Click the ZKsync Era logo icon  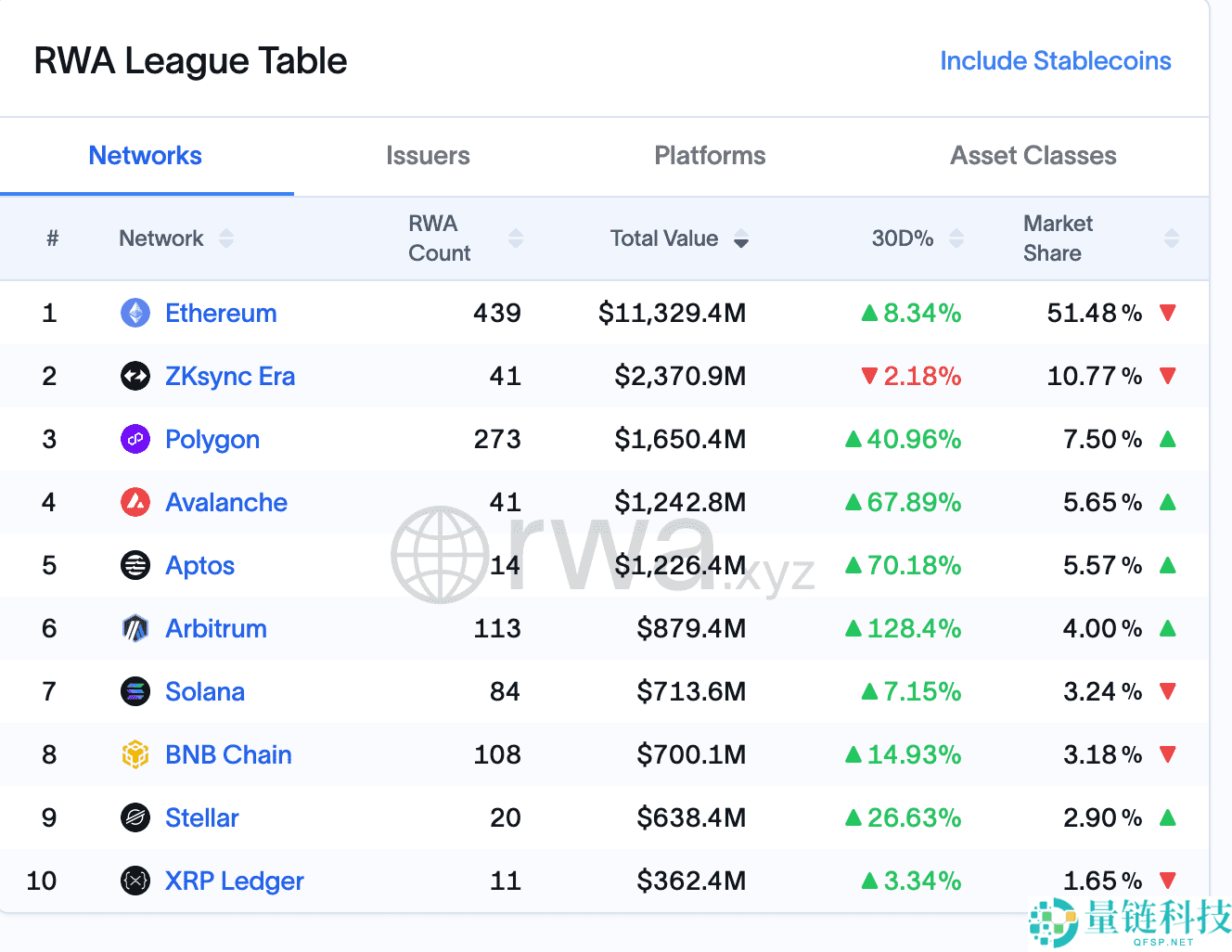tap(135, 376)
